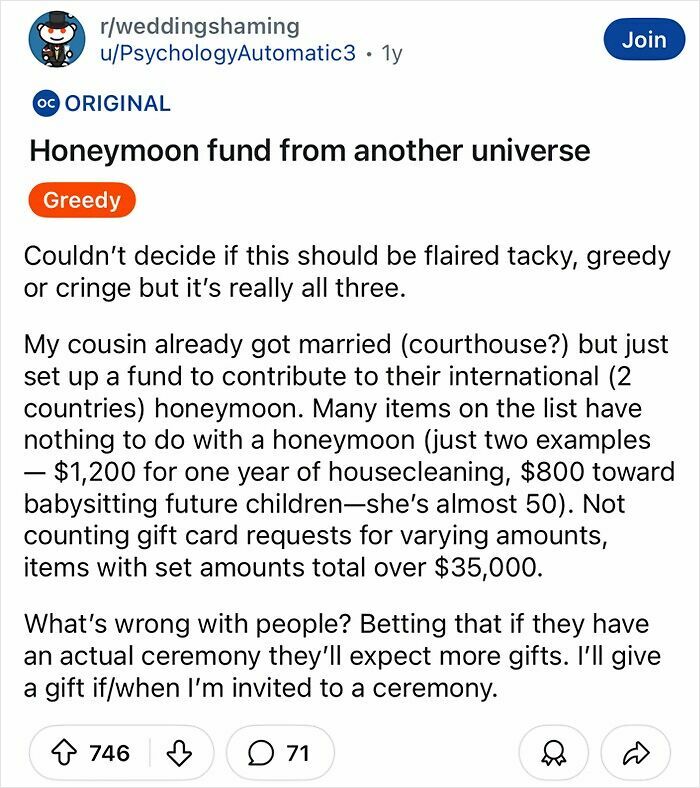Filter by the Greedy flair tag
Screen dimensions: 700x788
[82, 200]
